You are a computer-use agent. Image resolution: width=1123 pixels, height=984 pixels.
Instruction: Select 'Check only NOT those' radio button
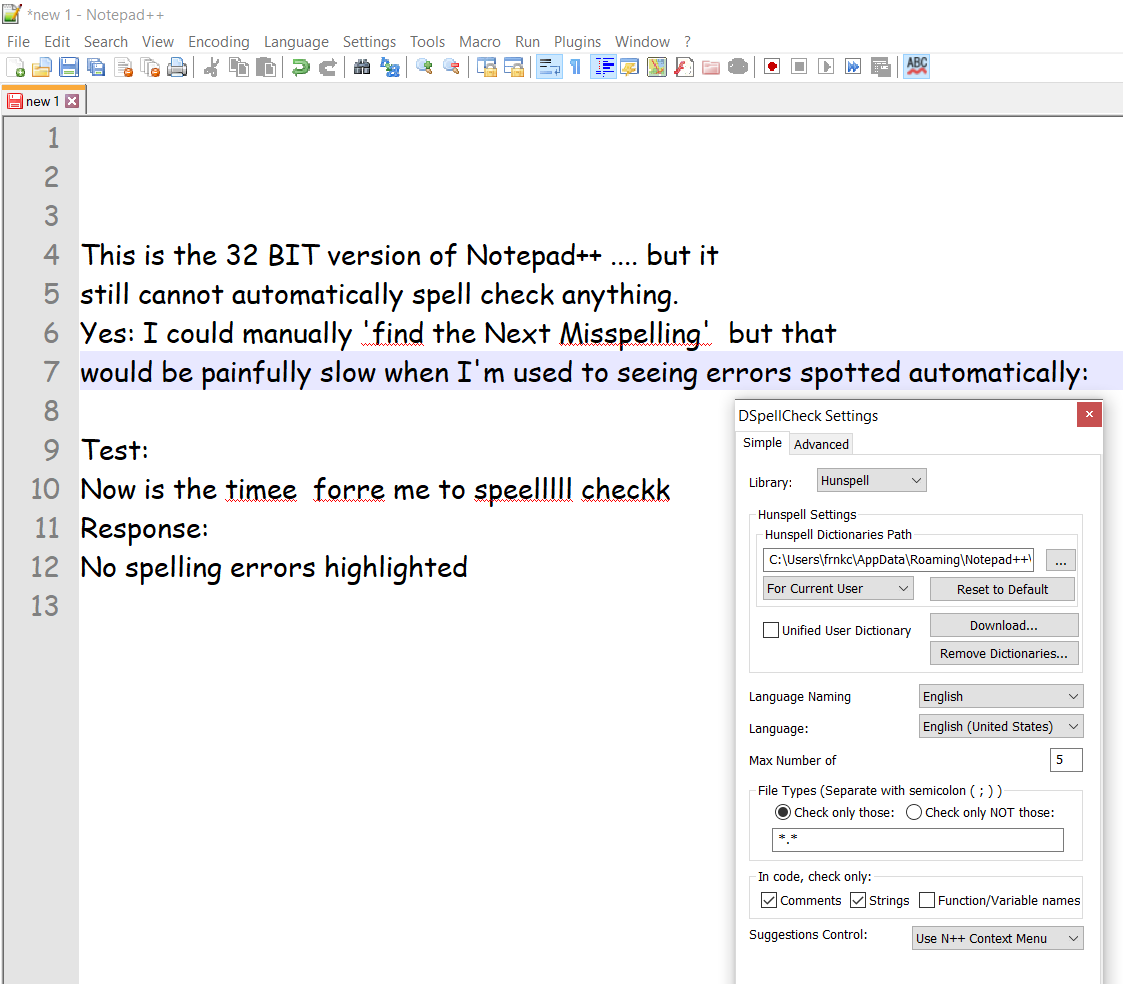[x=914, y=812]
